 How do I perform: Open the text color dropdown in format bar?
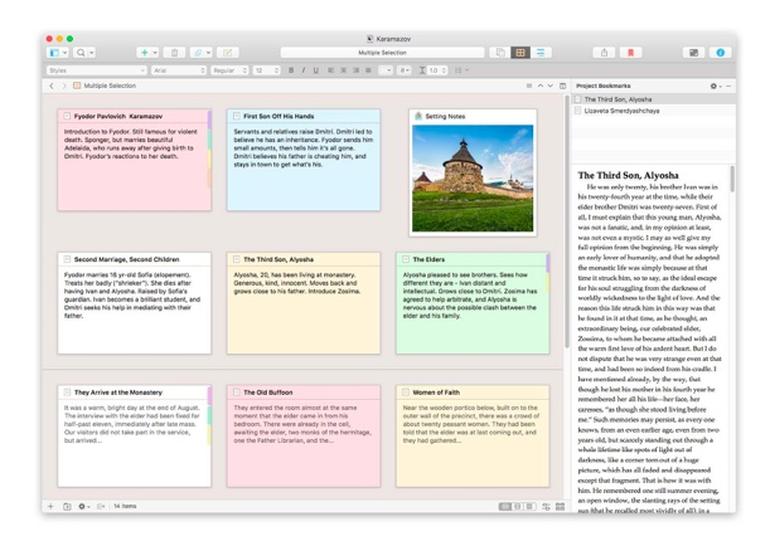pos(385,70)
